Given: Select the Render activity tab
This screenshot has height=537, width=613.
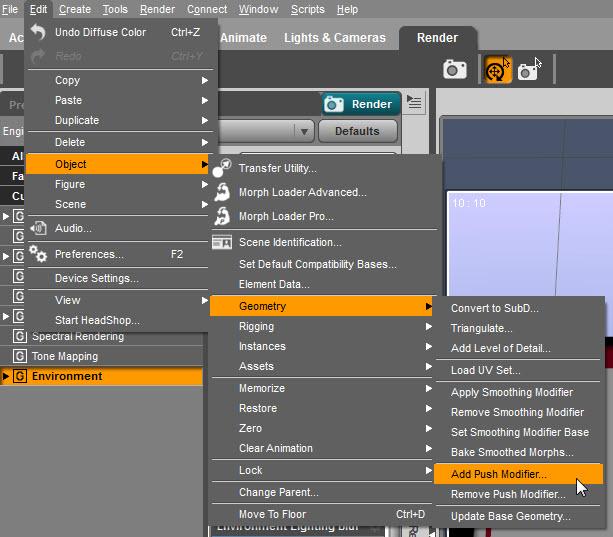Looking at the screenshot, I should click(437, 38).
